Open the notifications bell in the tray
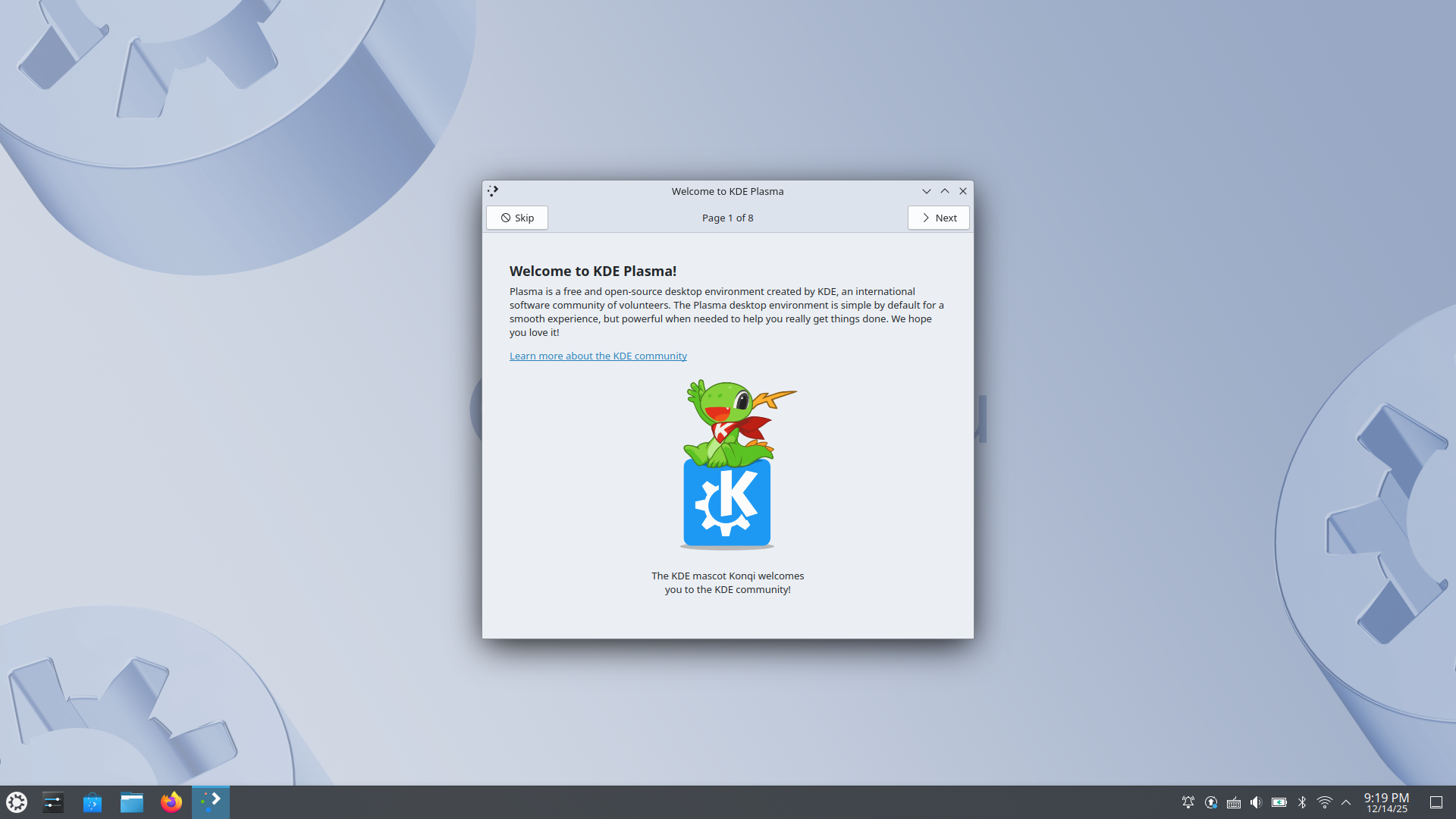Image resolution: width=1456 pixels, height=819 pixels. coord(1188,802)
